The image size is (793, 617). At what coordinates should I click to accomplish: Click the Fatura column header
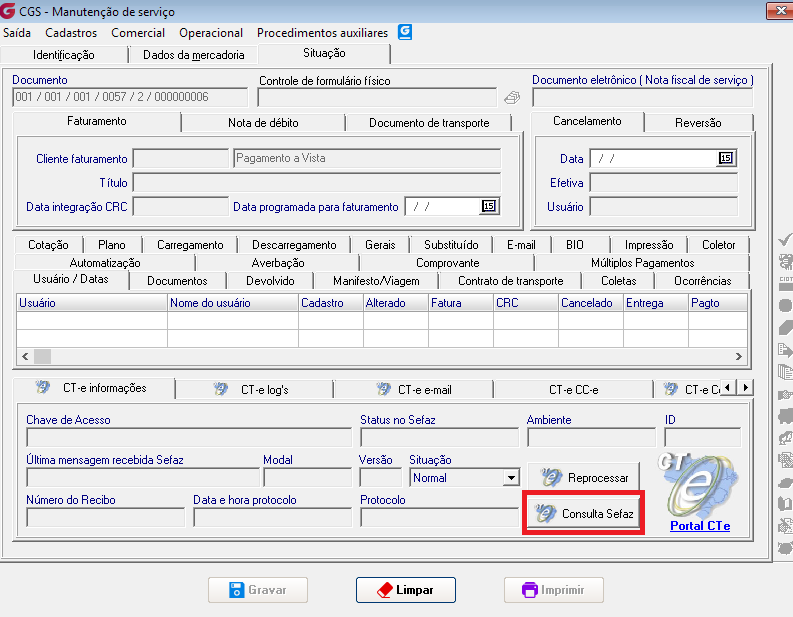(x=461, y=303)
